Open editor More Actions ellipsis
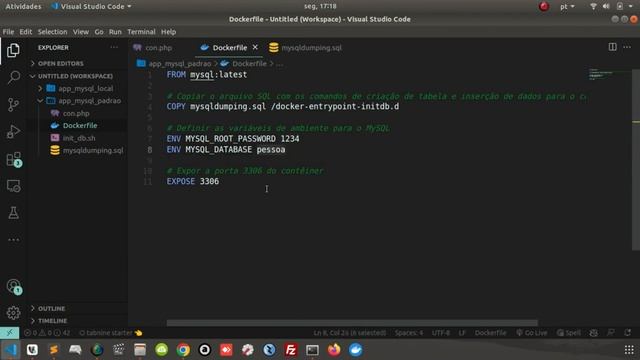 (627, 47)
